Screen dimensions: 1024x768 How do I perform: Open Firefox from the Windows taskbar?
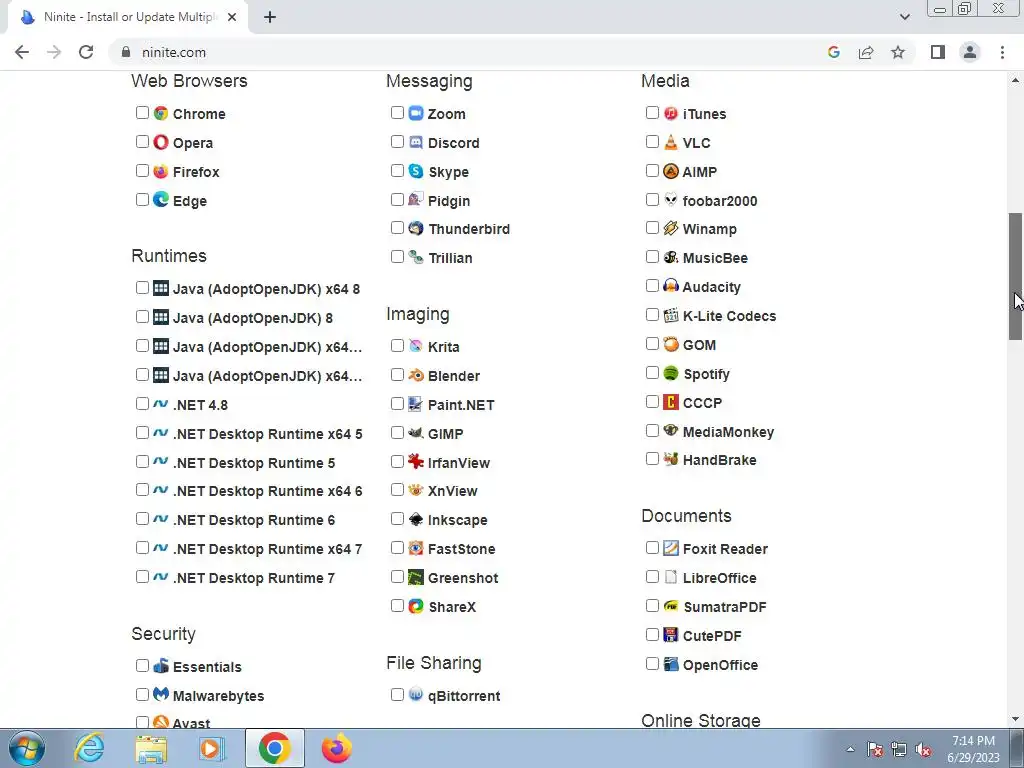pos(336,748)
